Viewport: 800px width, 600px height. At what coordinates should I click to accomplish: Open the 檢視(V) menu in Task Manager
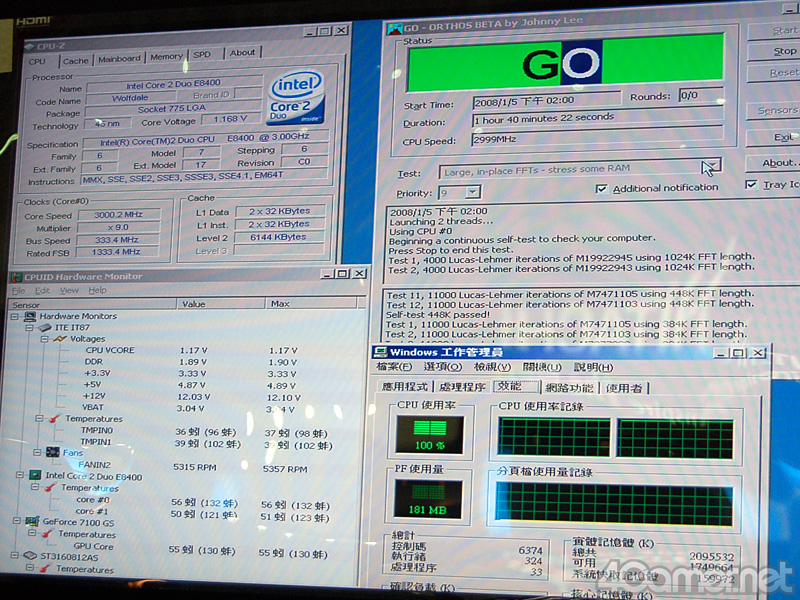point(492,367)
